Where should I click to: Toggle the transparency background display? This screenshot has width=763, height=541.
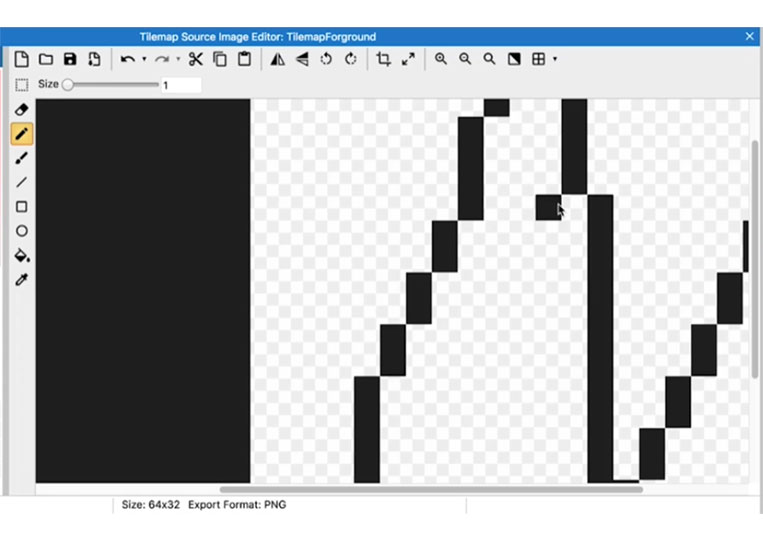click(x=514, y=59)
